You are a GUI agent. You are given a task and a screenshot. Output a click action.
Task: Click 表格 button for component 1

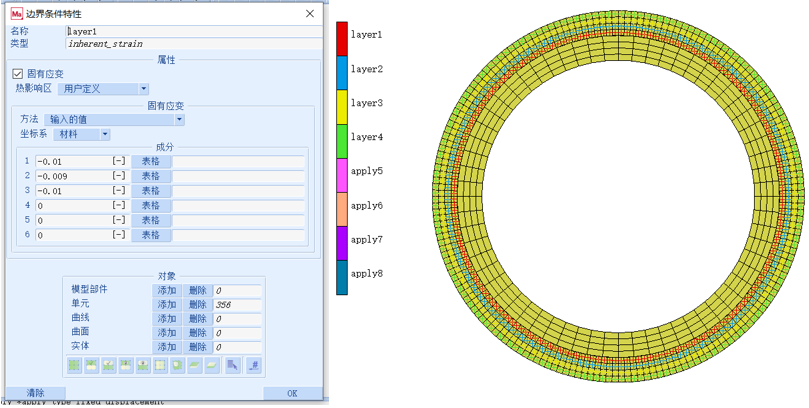coord(151,161)
